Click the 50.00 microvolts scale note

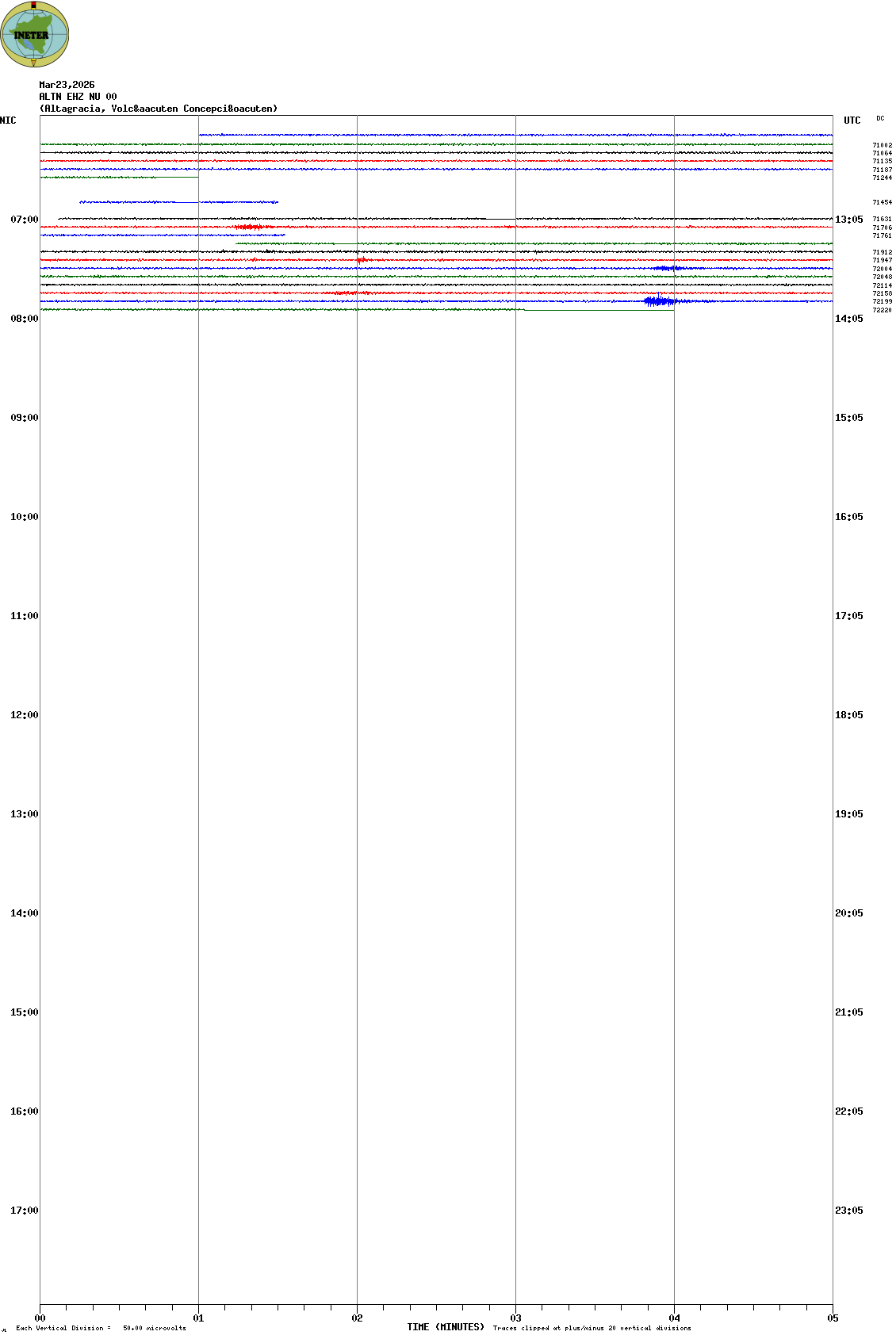(x=154, y=1328)
